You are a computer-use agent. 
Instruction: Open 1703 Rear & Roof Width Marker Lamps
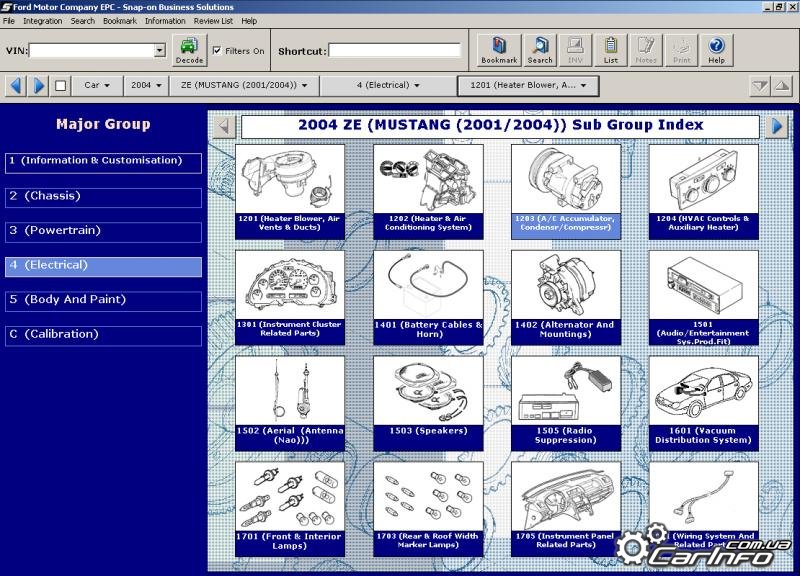click(x=428, y=509)
